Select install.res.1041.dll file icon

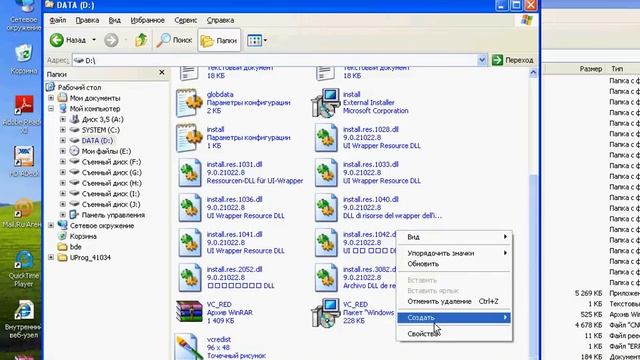click(x=190, y=243)
